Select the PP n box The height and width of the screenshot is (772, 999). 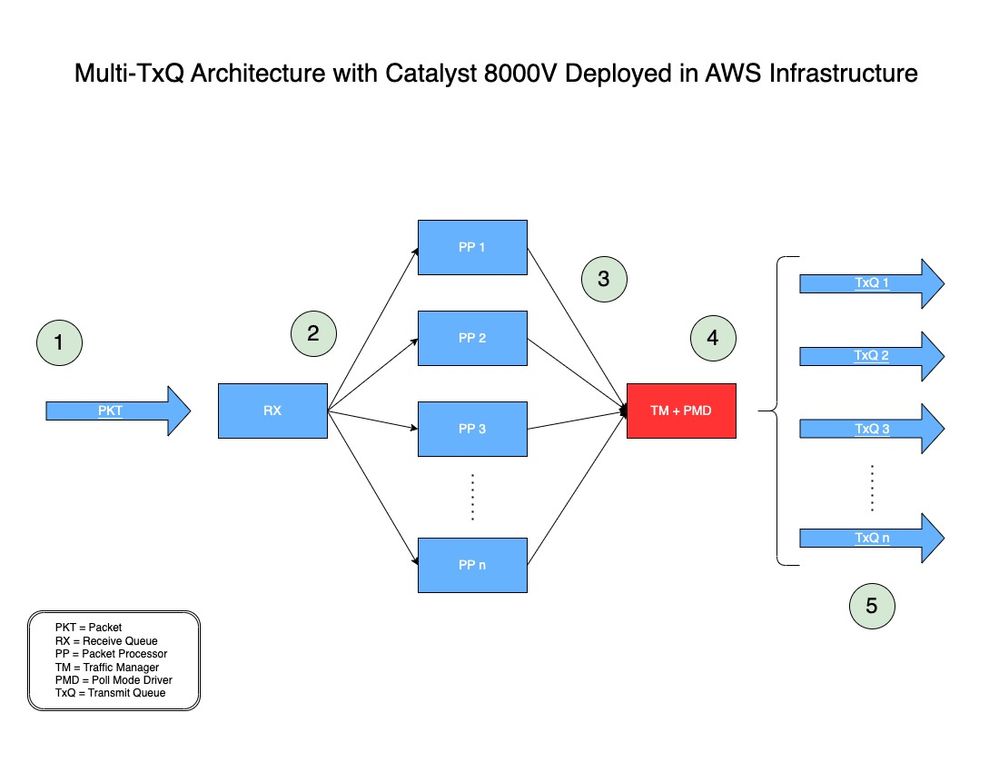point(472,565)
